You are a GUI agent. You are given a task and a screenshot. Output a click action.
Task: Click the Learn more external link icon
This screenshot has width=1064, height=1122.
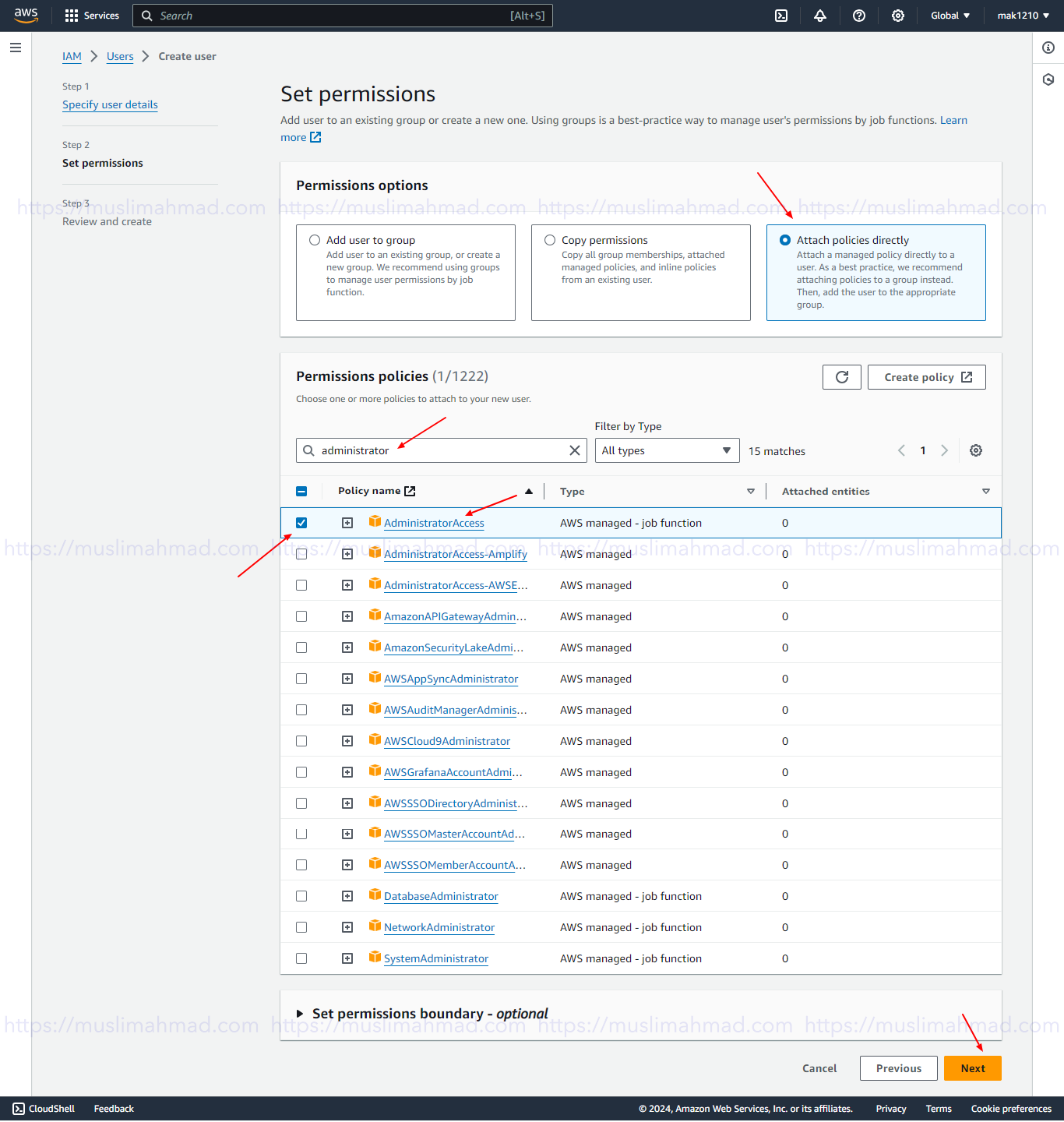click(x=315, y=137)
